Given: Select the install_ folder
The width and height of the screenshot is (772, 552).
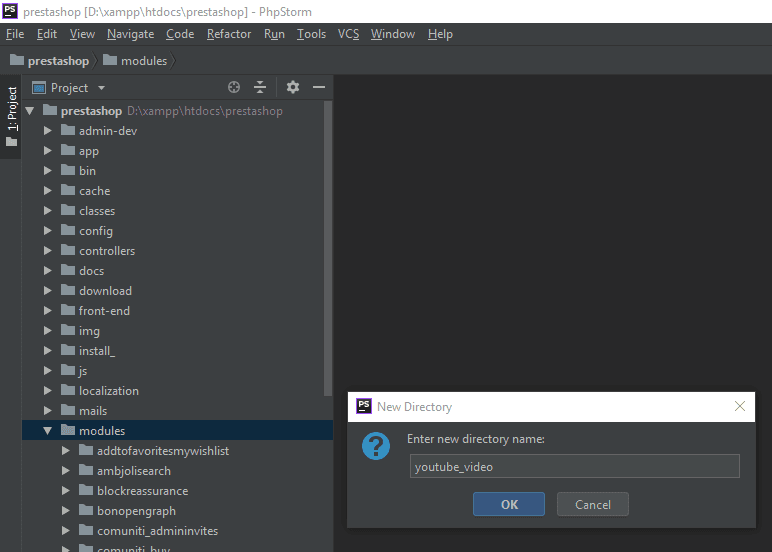Looking at the screenshot, I should tap(97, 351).
